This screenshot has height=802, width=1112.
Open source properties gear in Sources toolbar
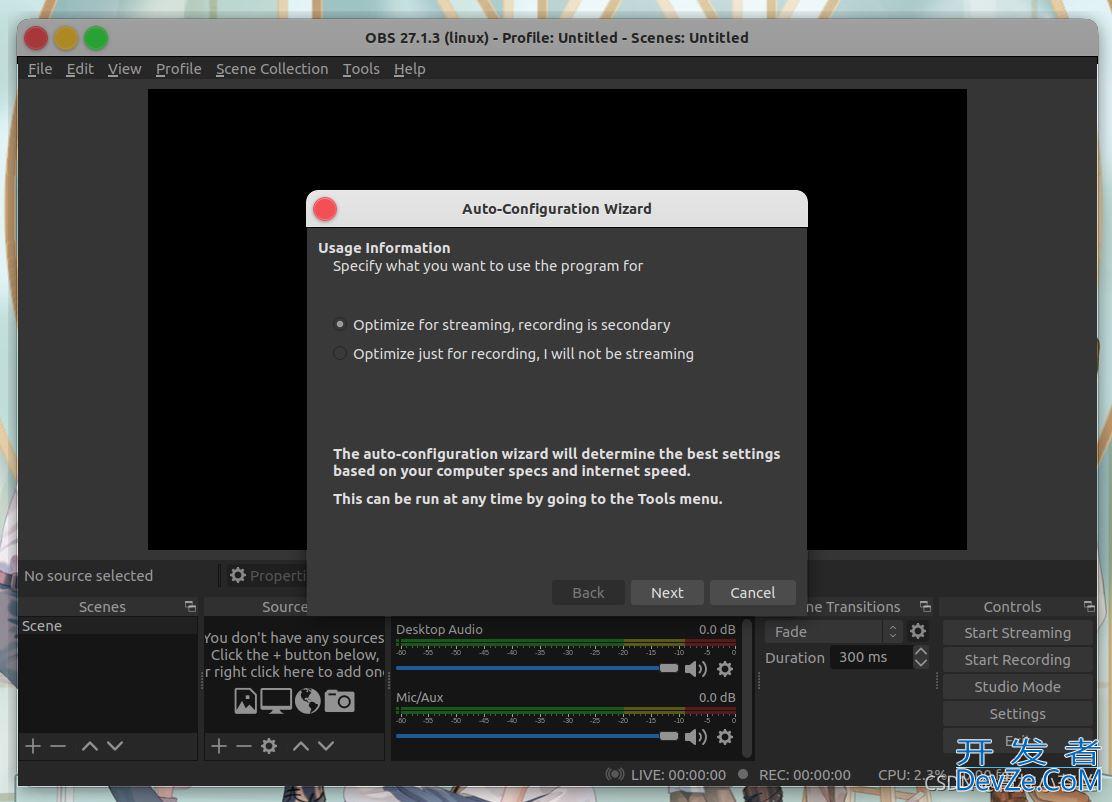click(x=269, y=745)
